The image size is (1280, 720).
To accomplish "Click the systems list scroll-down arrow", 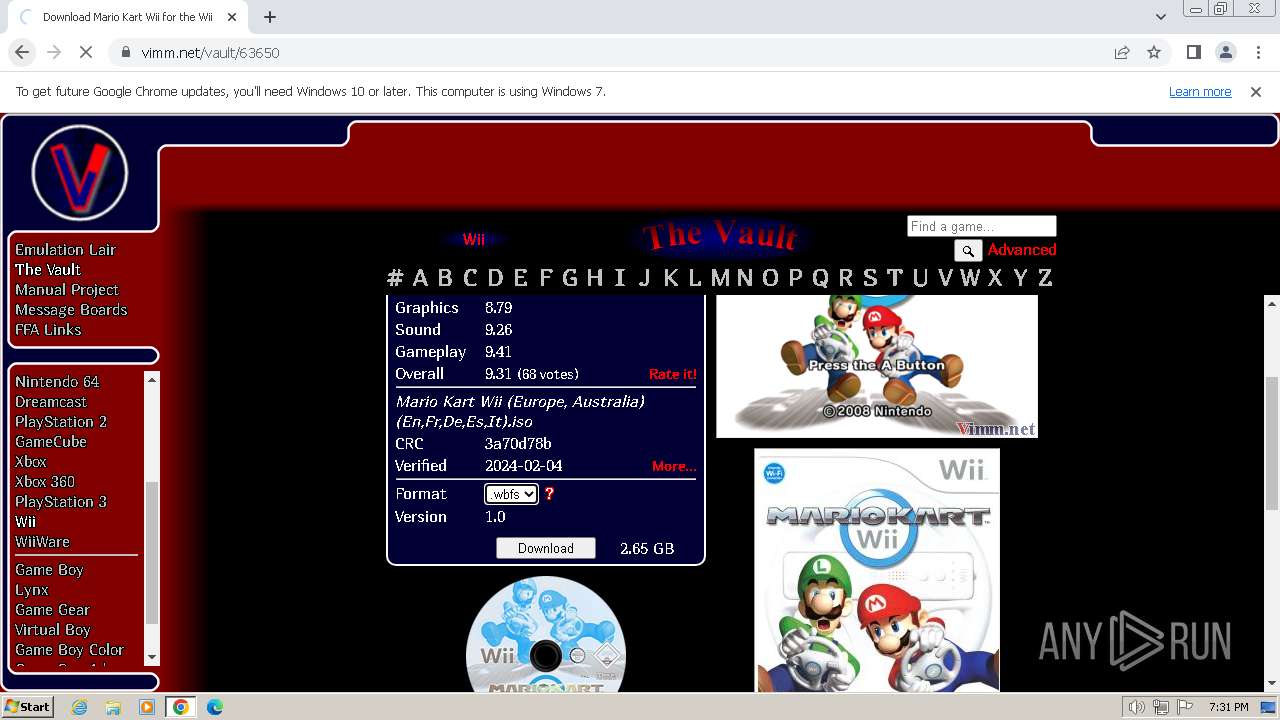I will click(x=152, y=657).
